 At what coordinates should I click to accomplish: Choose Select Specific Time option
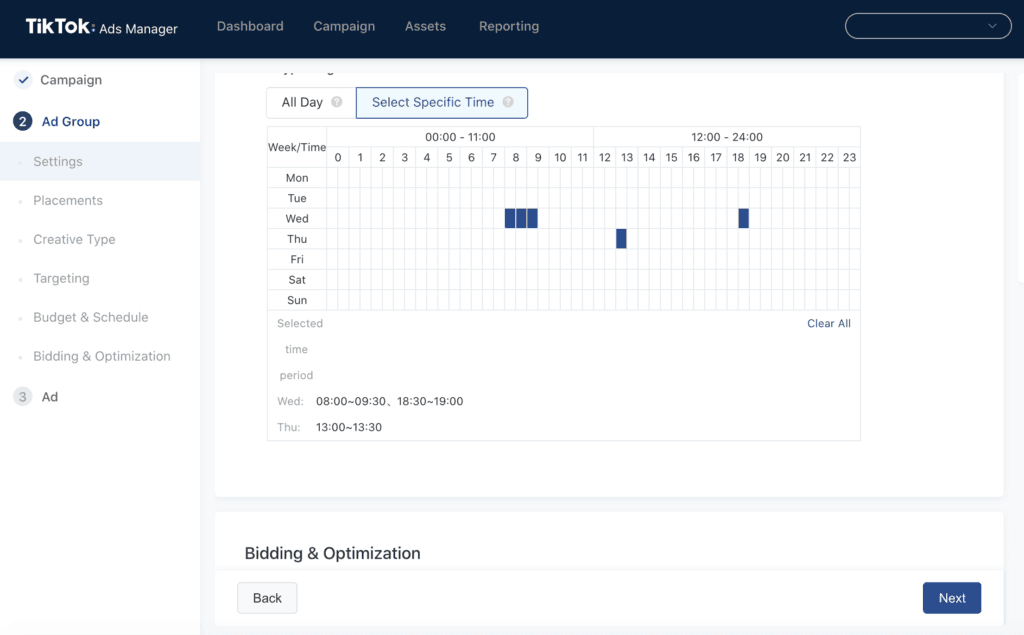pos(432,102)
